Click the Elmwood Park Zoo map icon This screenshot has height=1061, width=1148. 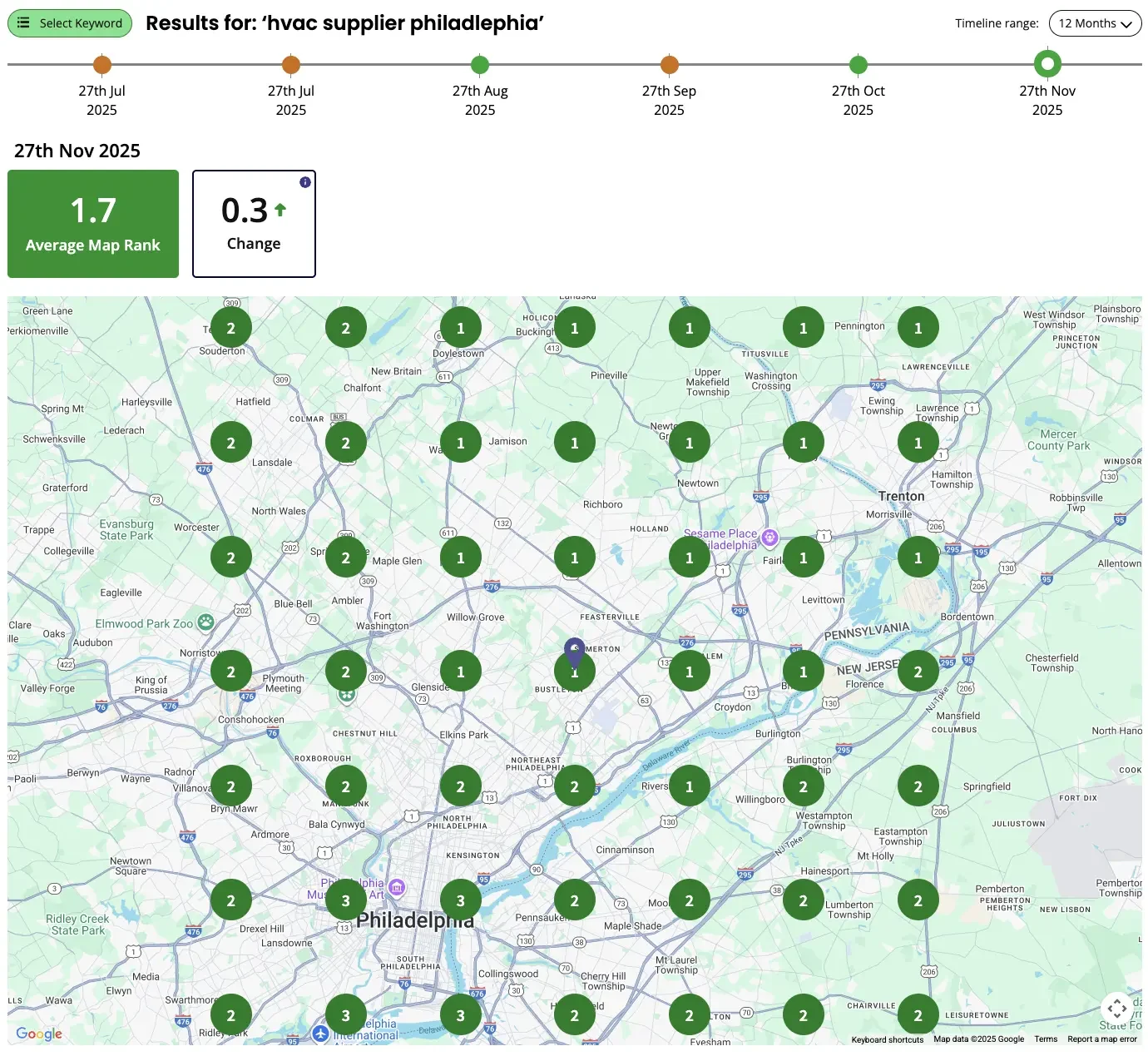pyautogui.click(x=205, y=622)
